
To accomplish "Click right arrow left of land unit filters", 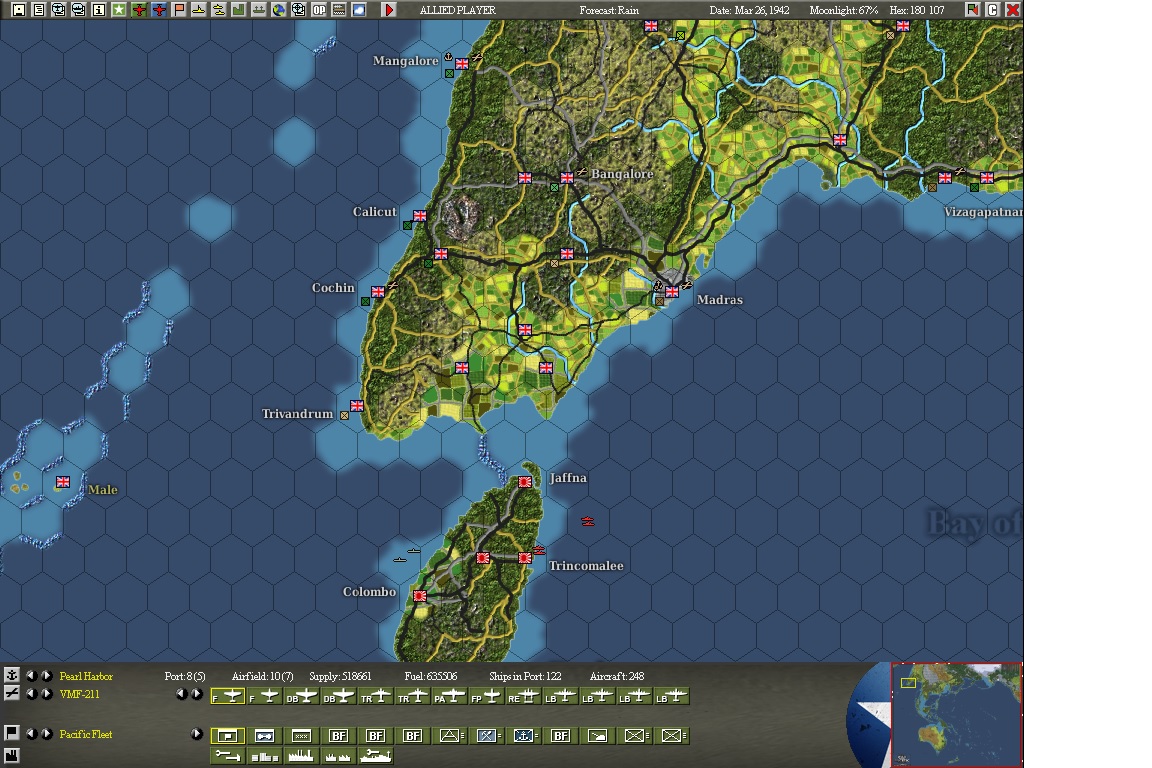I will tap(196, 733).
